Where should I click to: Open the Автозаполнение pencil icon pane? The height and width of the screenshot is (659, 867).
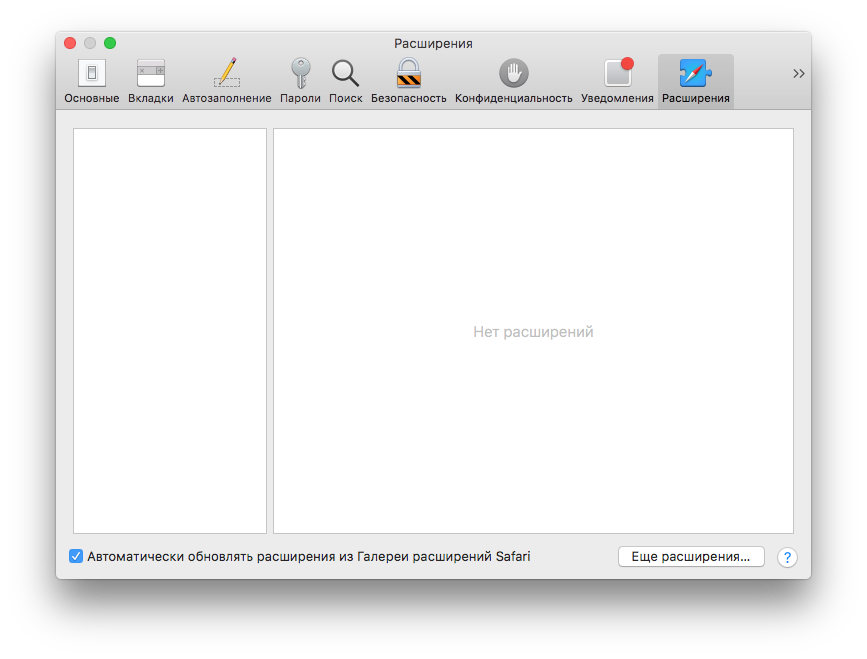point(227,81)
